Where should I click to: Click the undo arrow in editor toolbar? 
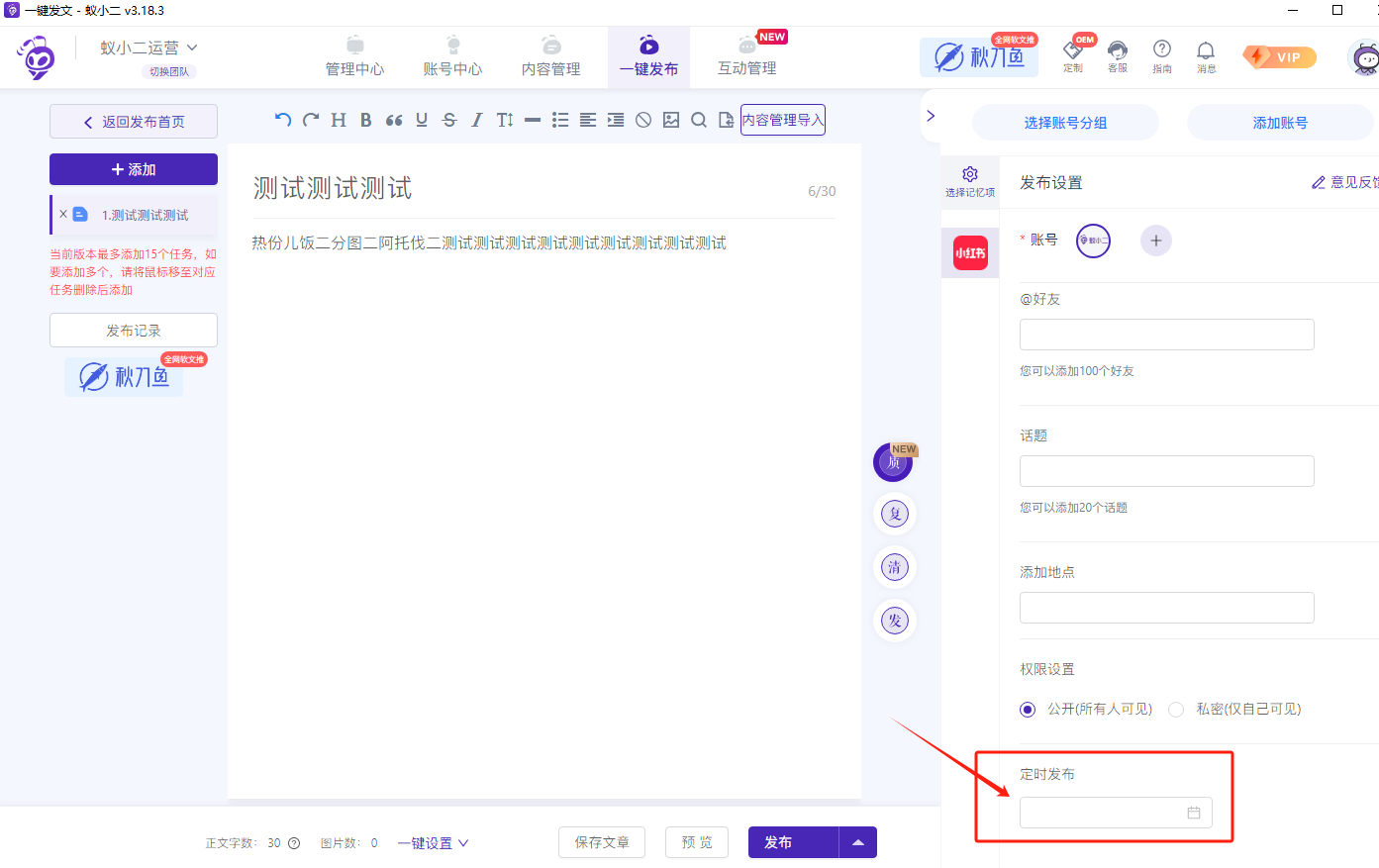click(x=283, y=120)
